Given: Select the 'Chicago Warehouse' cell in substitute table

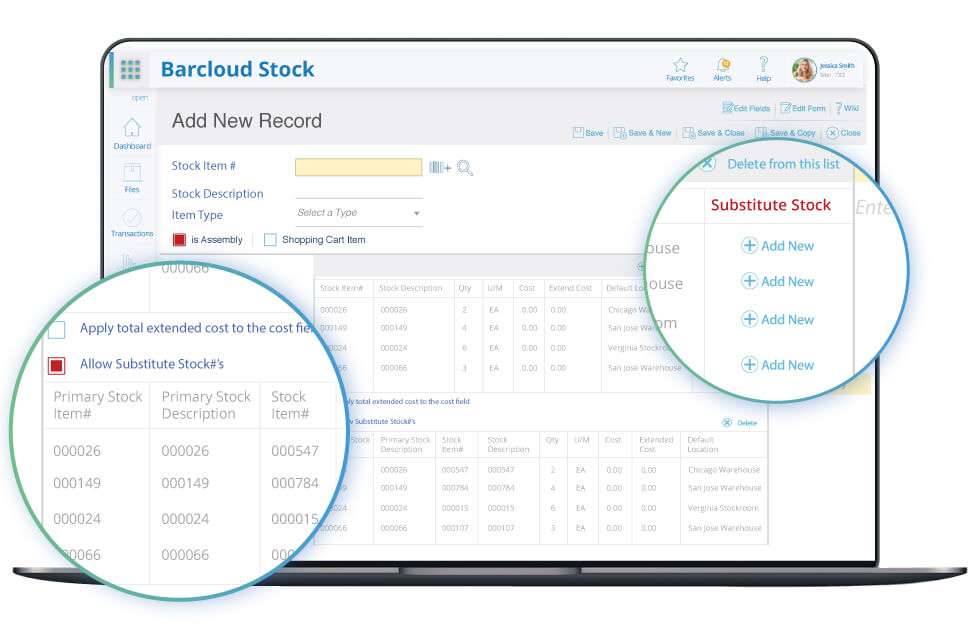Looking at the screenshot, I should [x=724, y=470].
